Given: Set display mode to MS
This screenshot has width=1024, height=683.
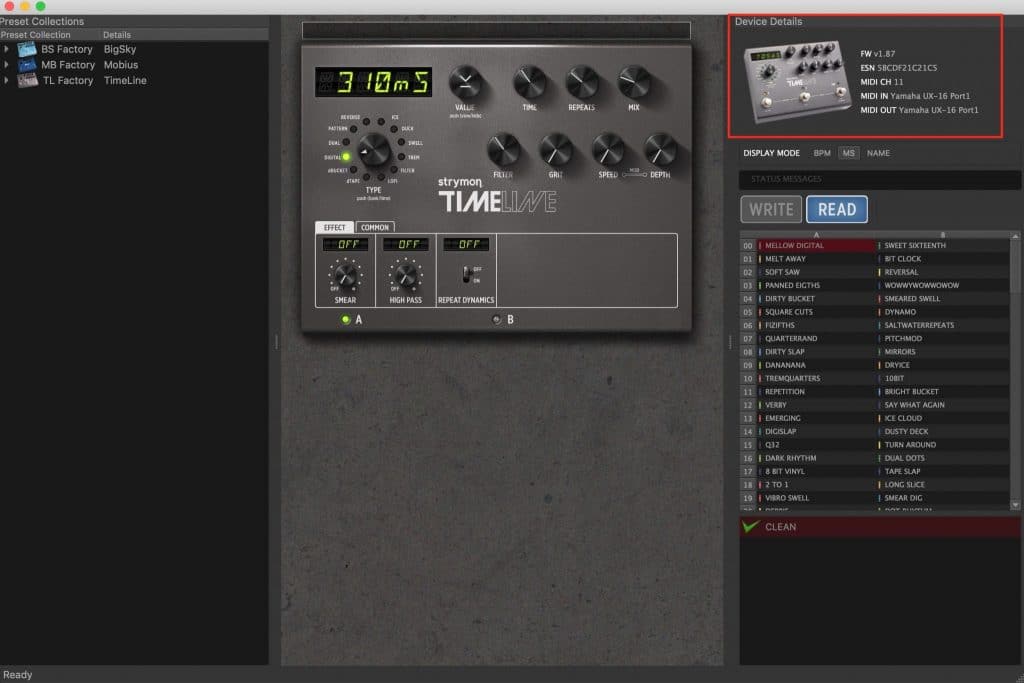Looking at the screenshot, I should 848,153.
